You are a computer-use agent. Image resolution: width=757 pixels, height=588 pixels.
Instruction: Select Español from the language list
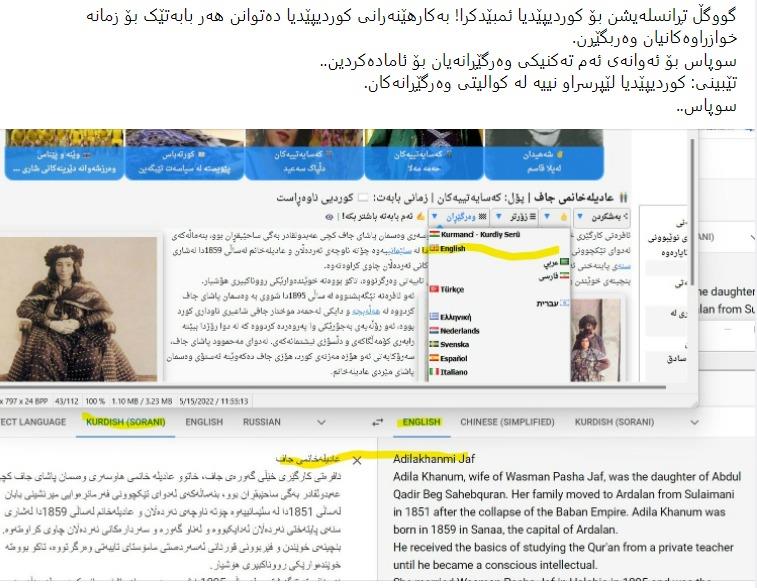click(453, 357)
